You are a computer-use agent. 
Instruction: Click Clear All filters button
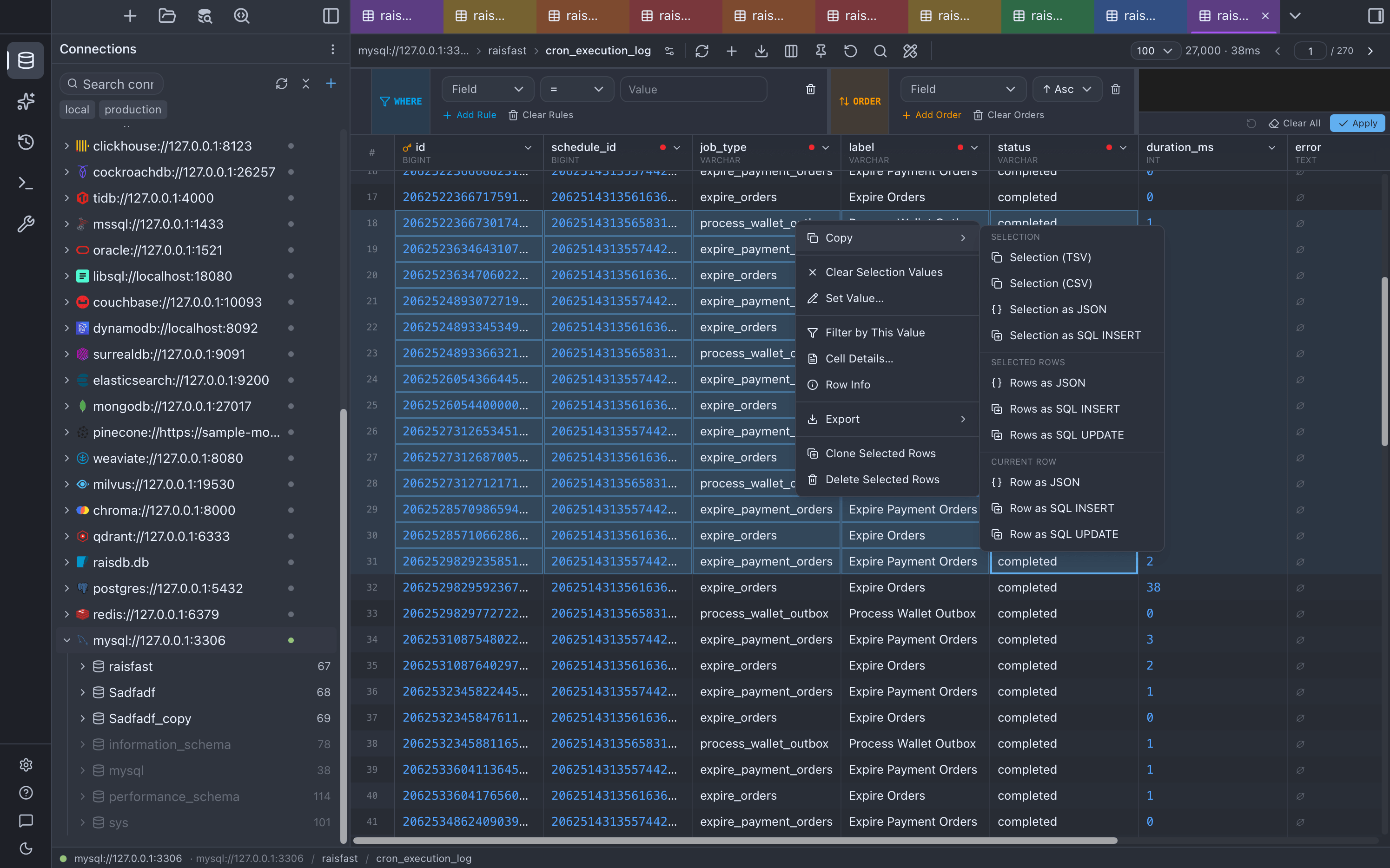[x=1294, y=124]
